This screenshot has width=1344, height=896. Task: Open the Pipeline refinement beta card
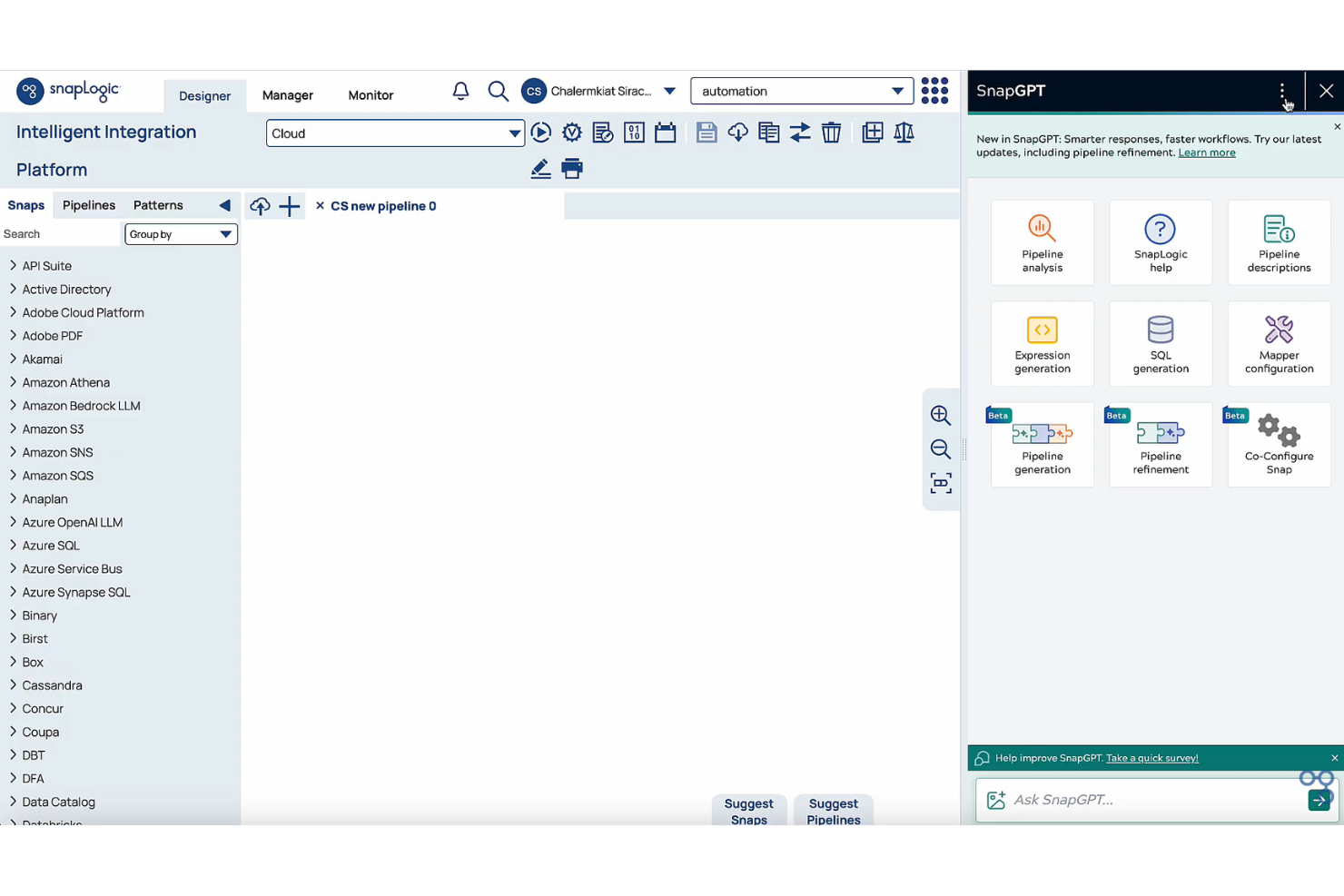point(1161,445)
